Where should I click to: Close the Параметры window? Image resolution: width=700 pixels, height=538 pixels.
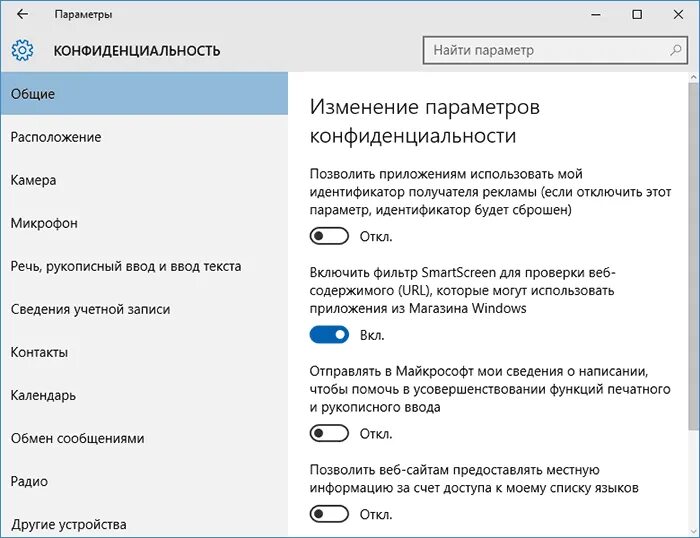click(678, 14)
